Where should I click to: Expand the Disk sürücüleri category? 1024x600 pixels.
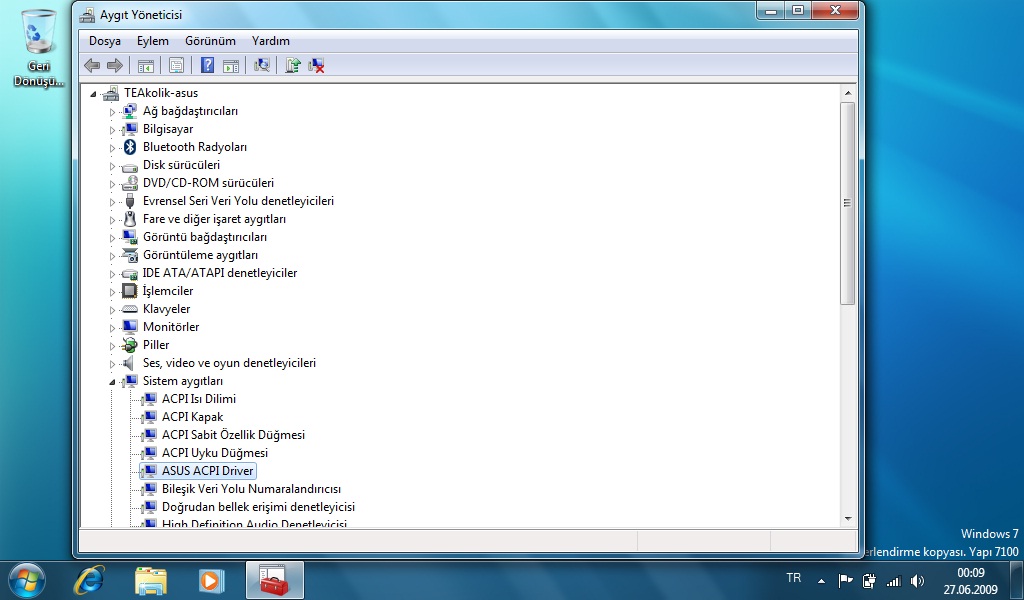pos(112,166)
